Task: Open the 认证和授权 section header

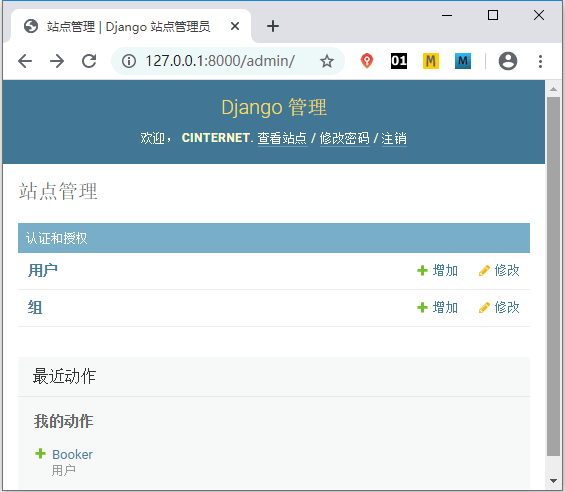Action: 57,238
